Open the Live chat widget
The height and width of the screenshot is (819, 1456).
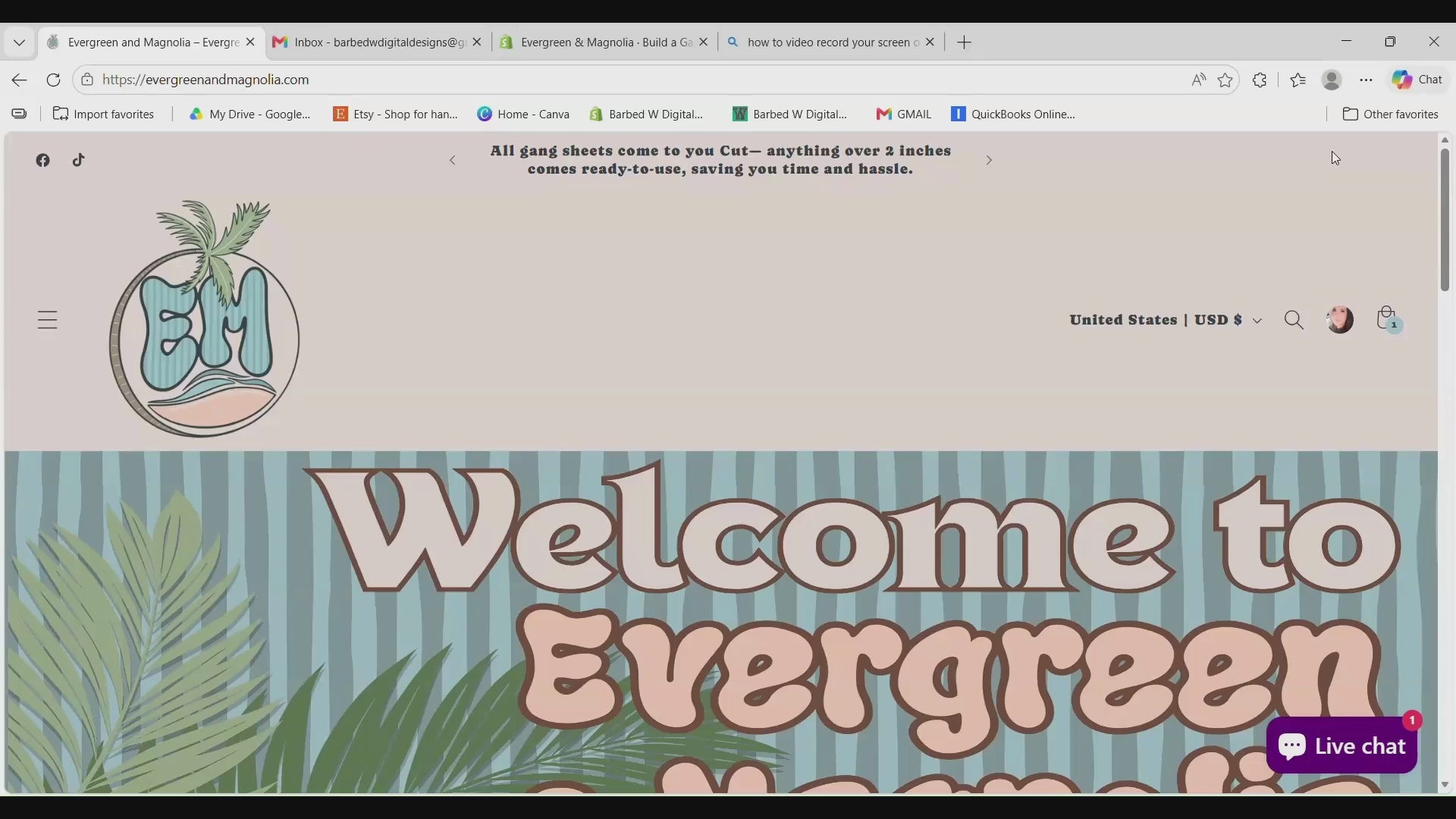tap(1341, 745)
